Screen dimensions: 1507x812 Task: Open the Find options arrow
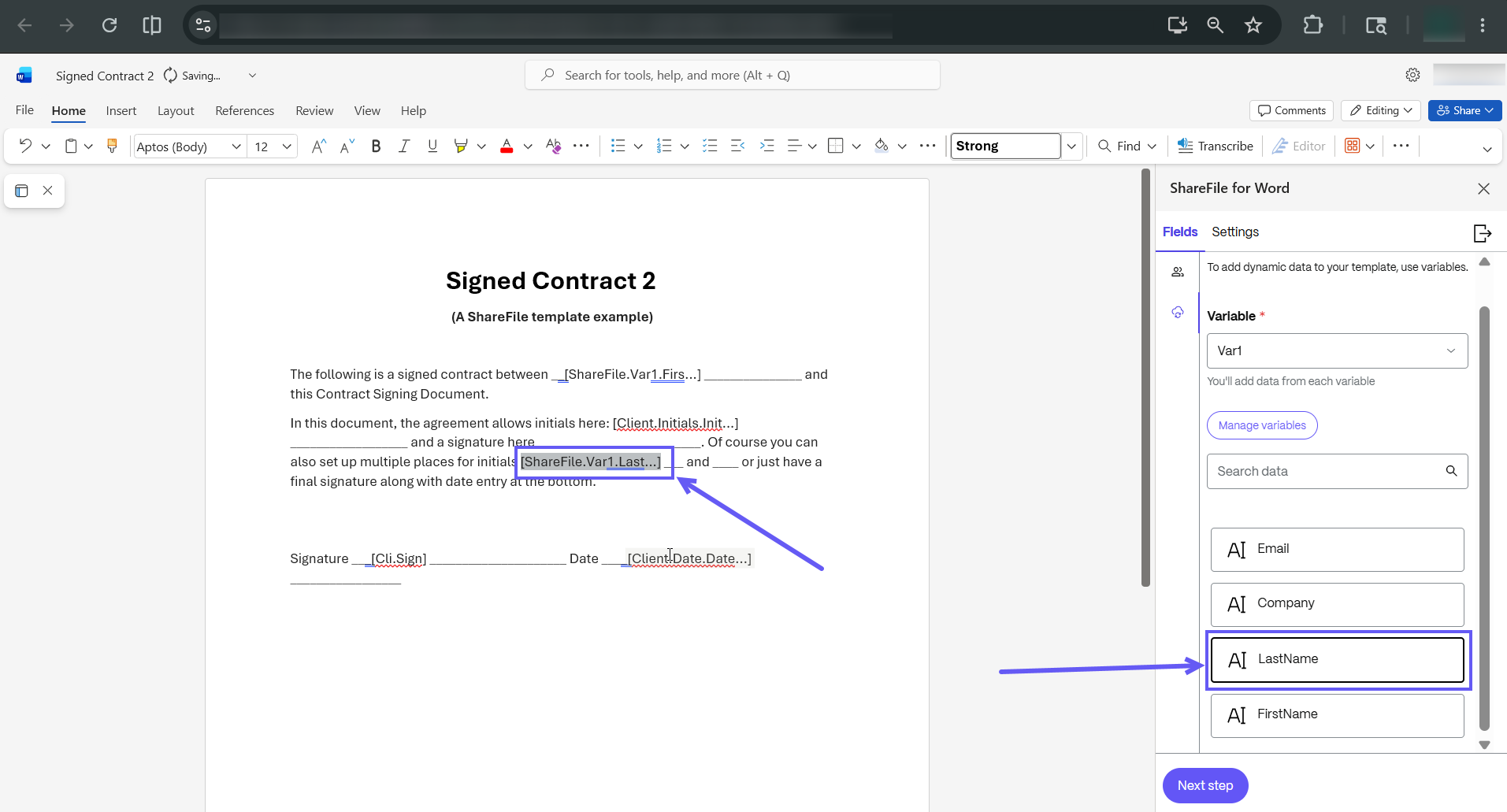[x=1152, y=146]
